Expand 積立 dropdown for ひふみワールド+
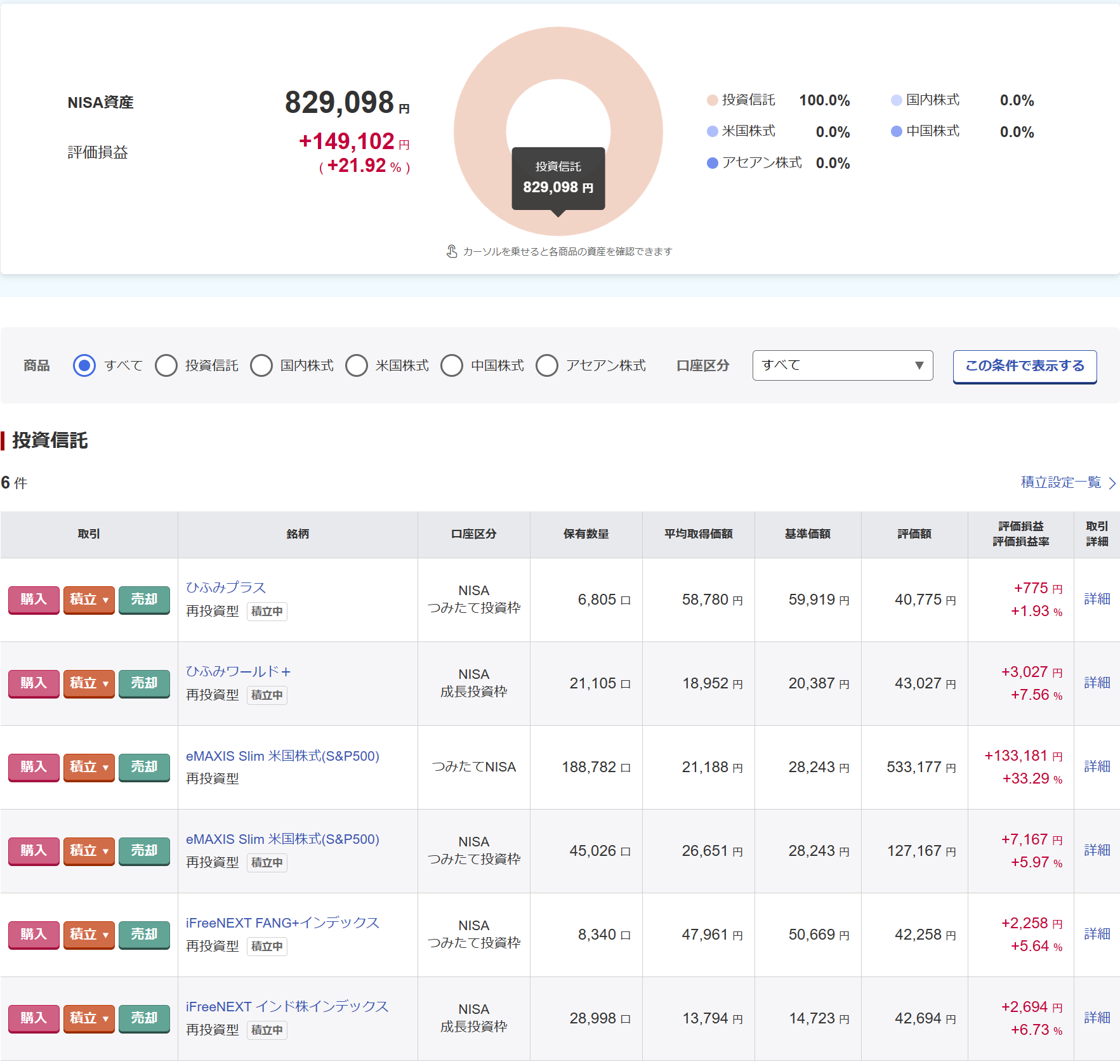This screenshot has width=1120, height=1064. (89, 683)
